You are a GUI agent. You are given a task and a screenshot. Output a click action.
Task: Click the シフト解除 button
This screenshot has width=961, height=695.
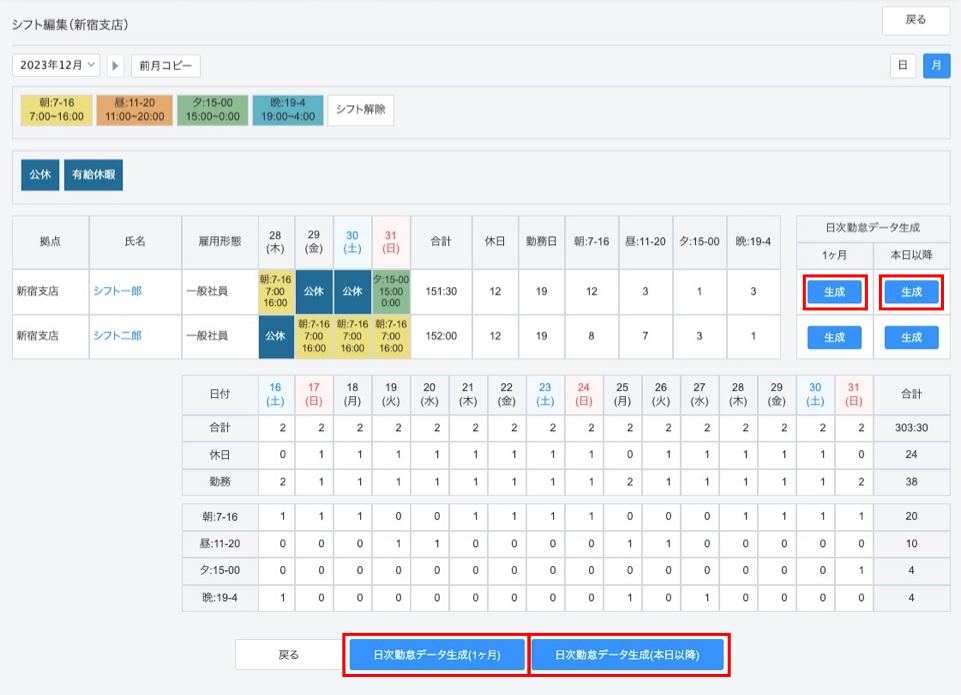[x=360, y=110]
